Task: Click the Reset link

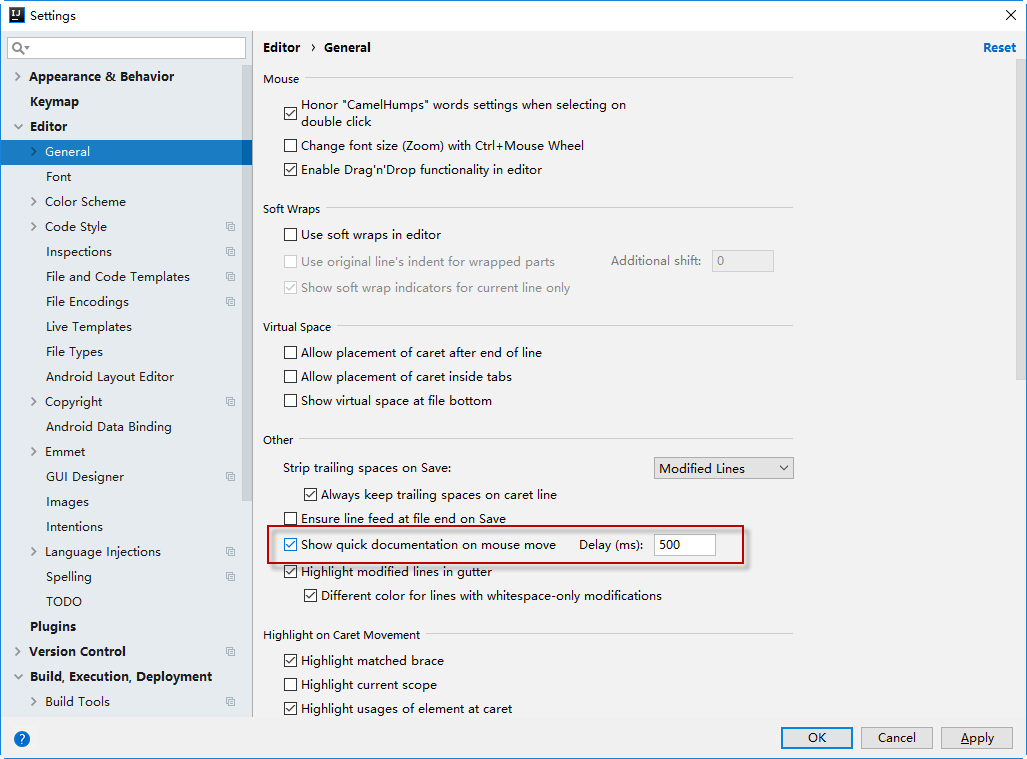Action: pyautogui.click(x=999, y=48)
